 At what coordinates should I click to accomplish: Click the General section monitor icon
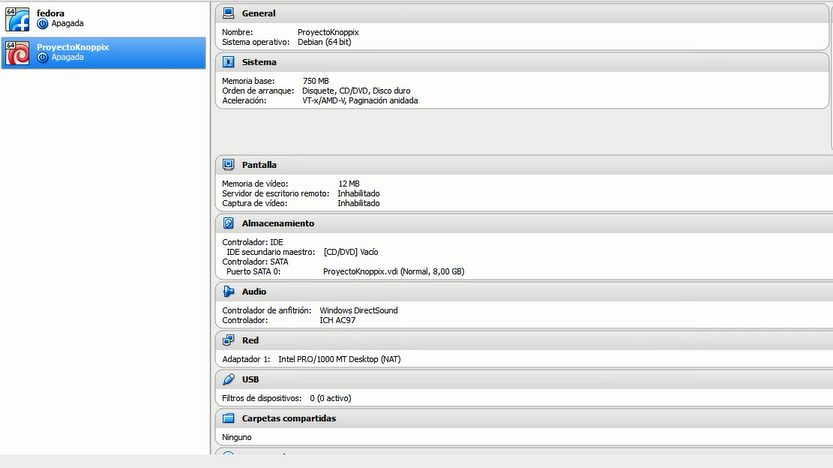point(228,13)
